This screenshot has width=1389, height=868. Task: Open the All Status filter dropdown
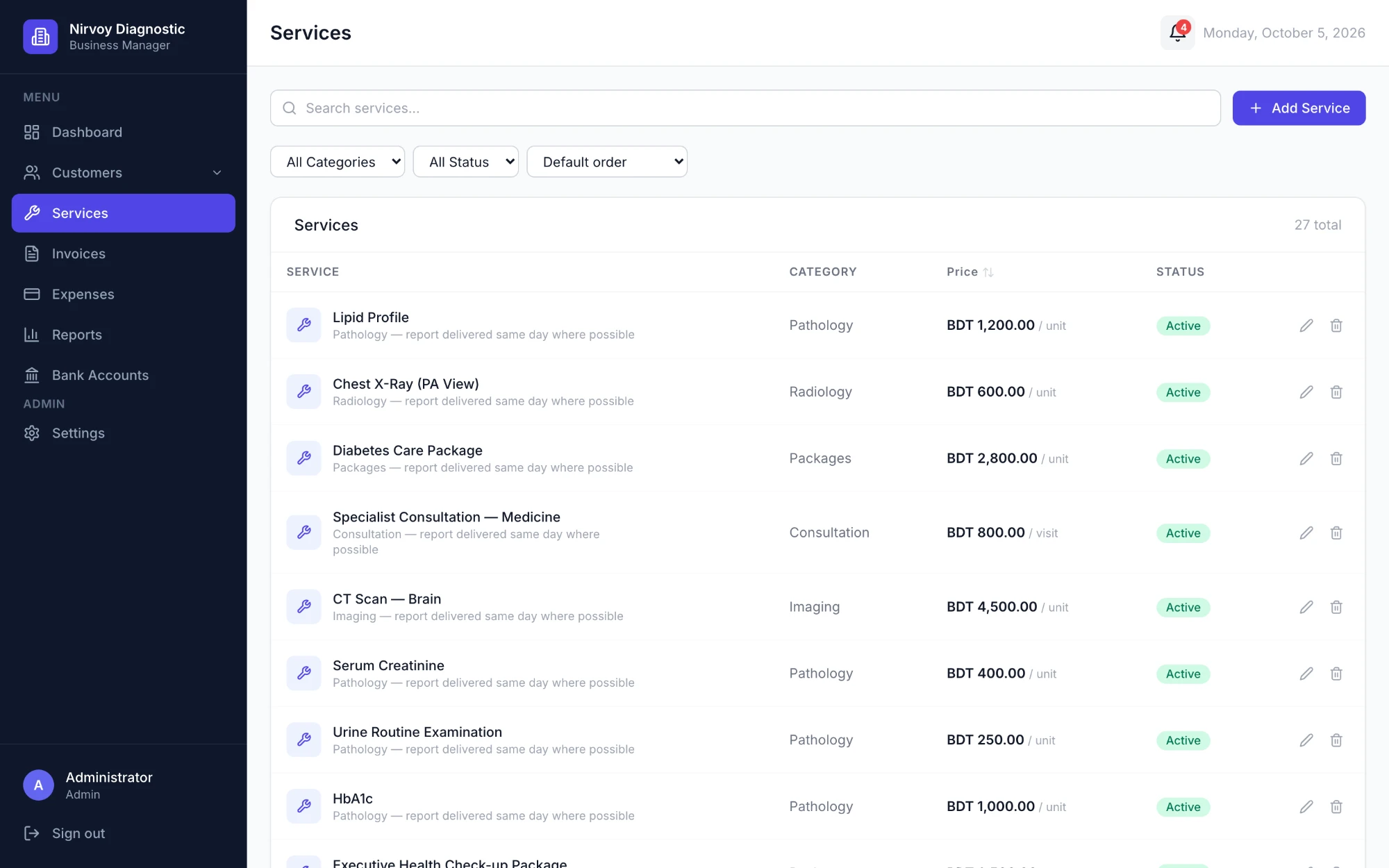click(466, 162)
